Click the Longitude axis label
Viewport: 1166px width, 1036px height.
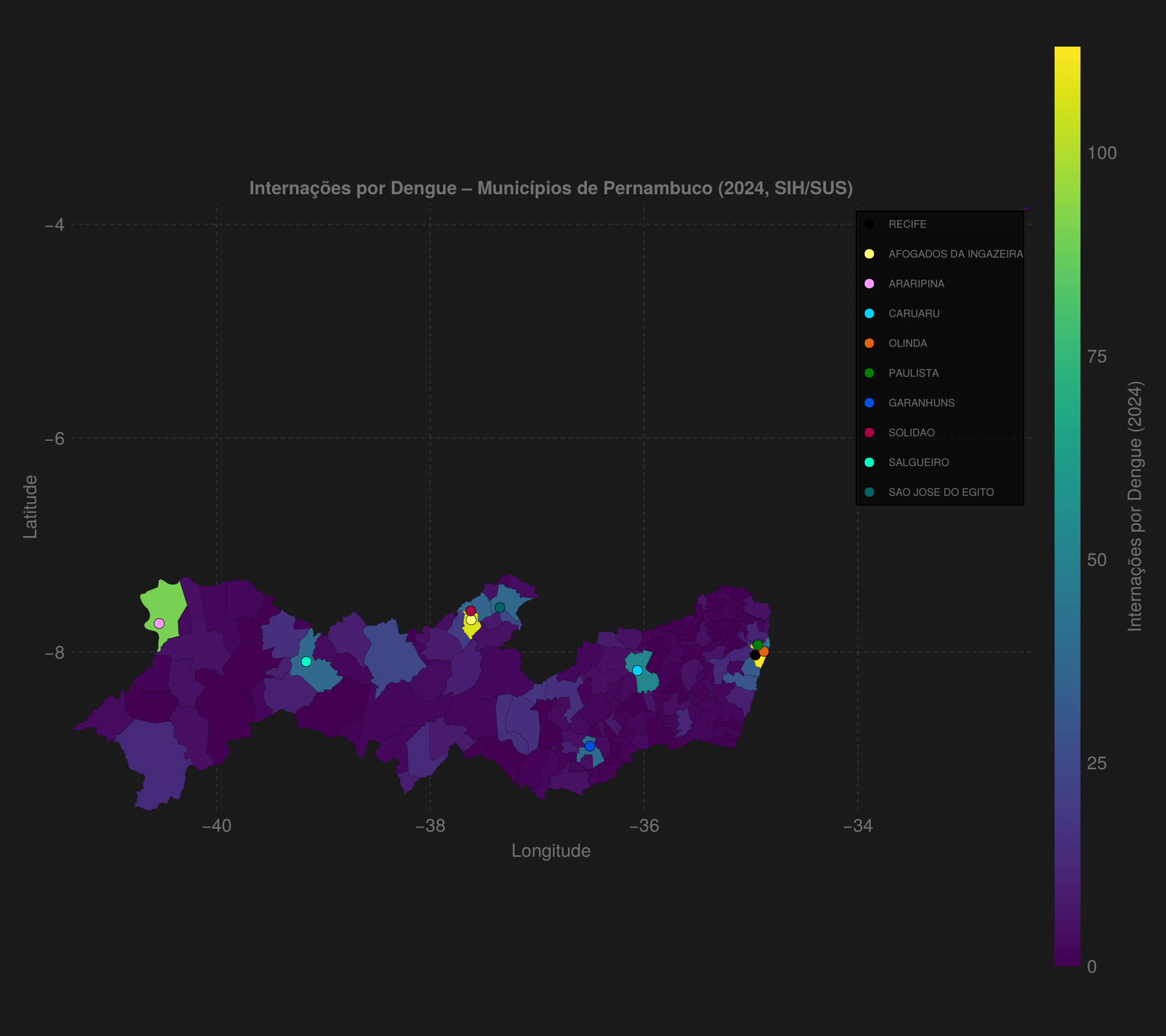(550, 850)
